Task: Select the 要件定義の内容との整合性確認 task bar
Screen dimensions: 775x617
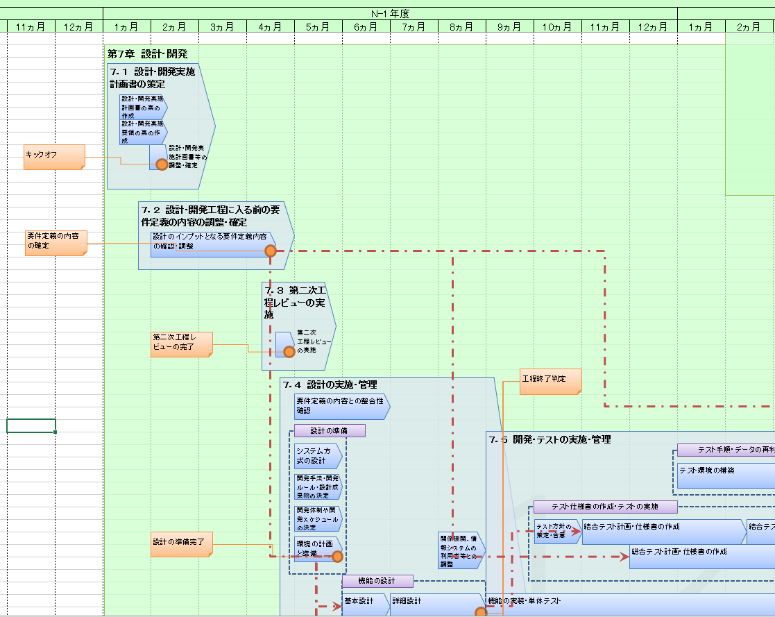Action: (342, 407)
